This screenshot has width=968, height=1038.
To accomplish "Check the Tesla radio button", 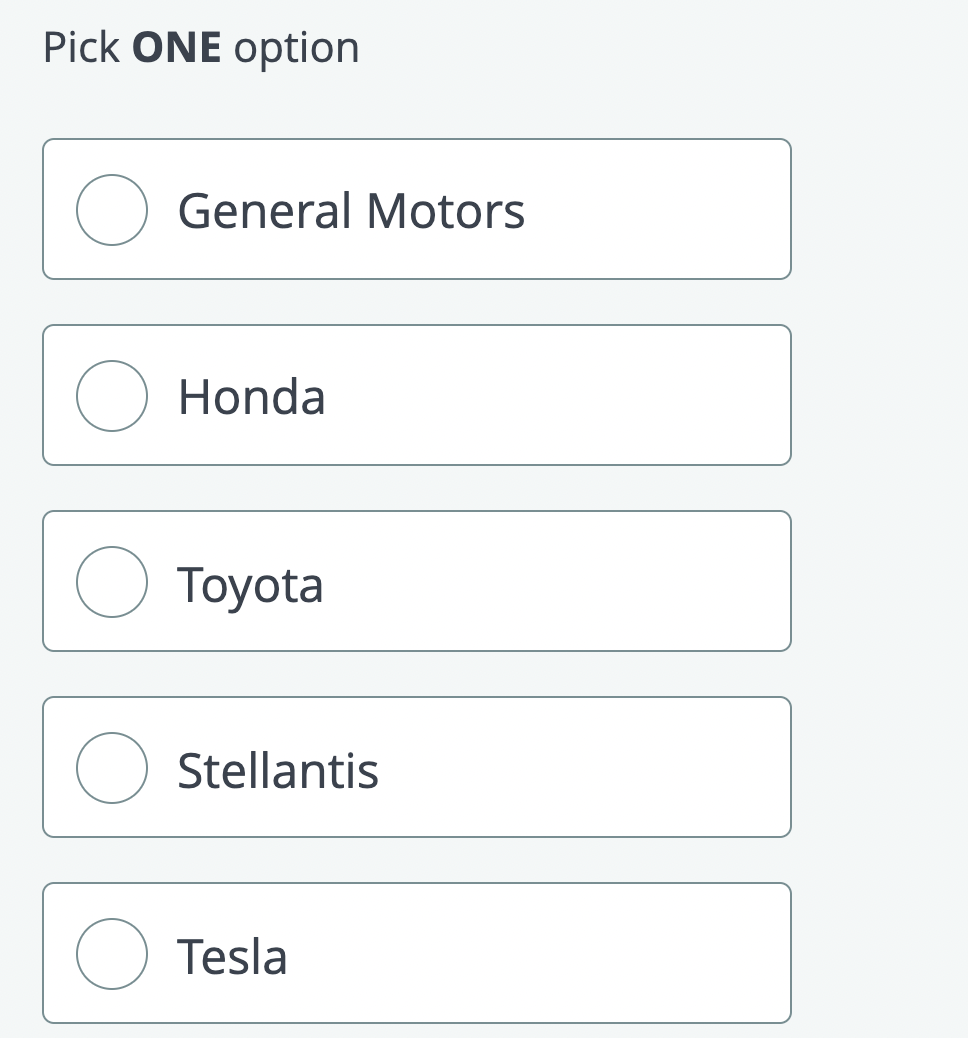I will (112, 954).
